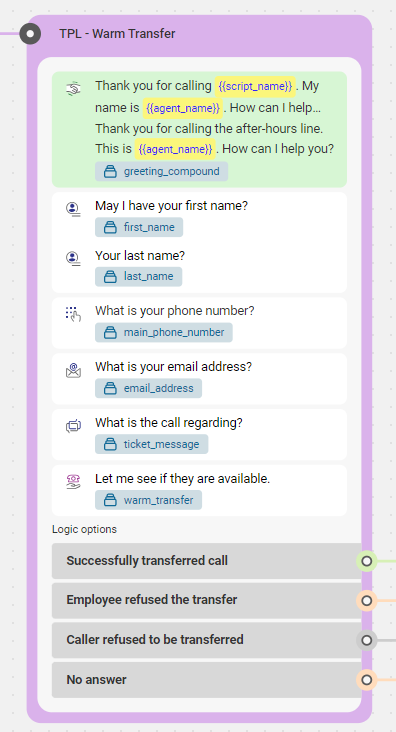
Task: Click the Caller refused output connector dot
Action: (367, 640)
